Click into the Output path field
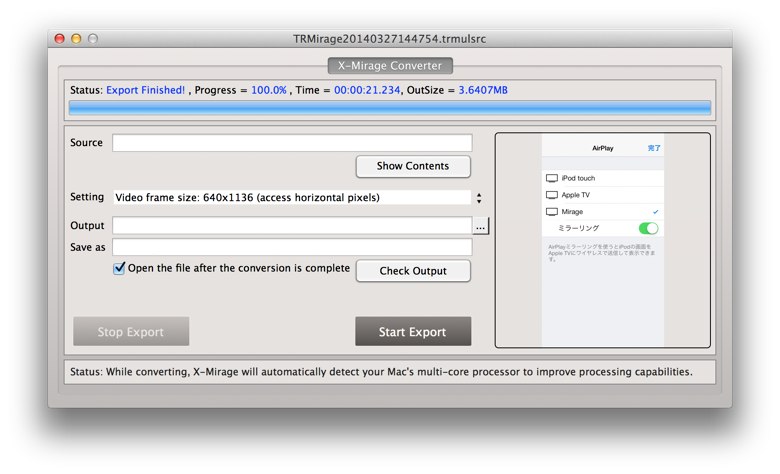The image size is (780, 474). (x=292, y=226)
